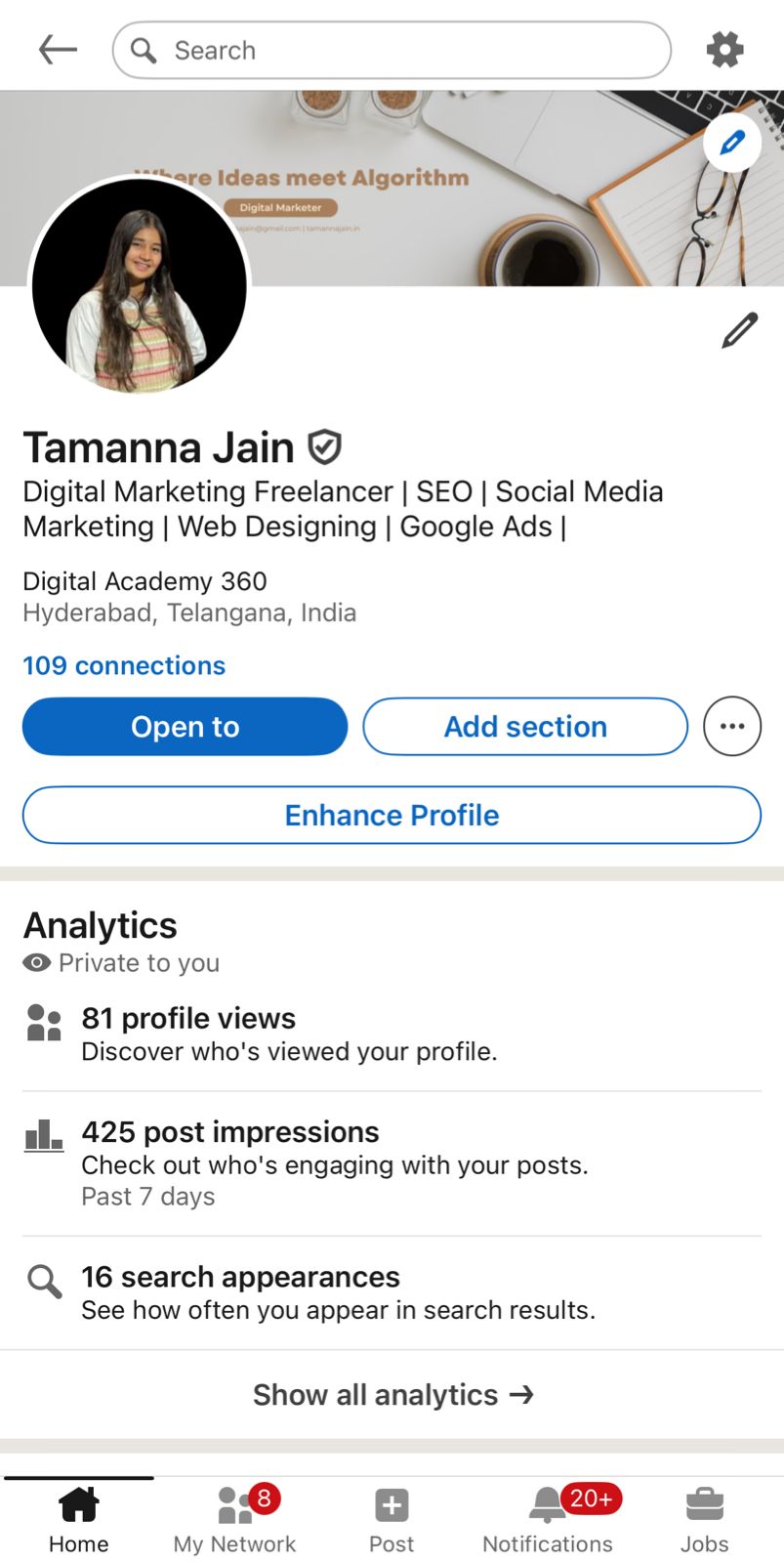The height and width of the screenshot is (1563, 784).
Task: Tap the pencil edit profile icon
Action: tap(739, 330)
